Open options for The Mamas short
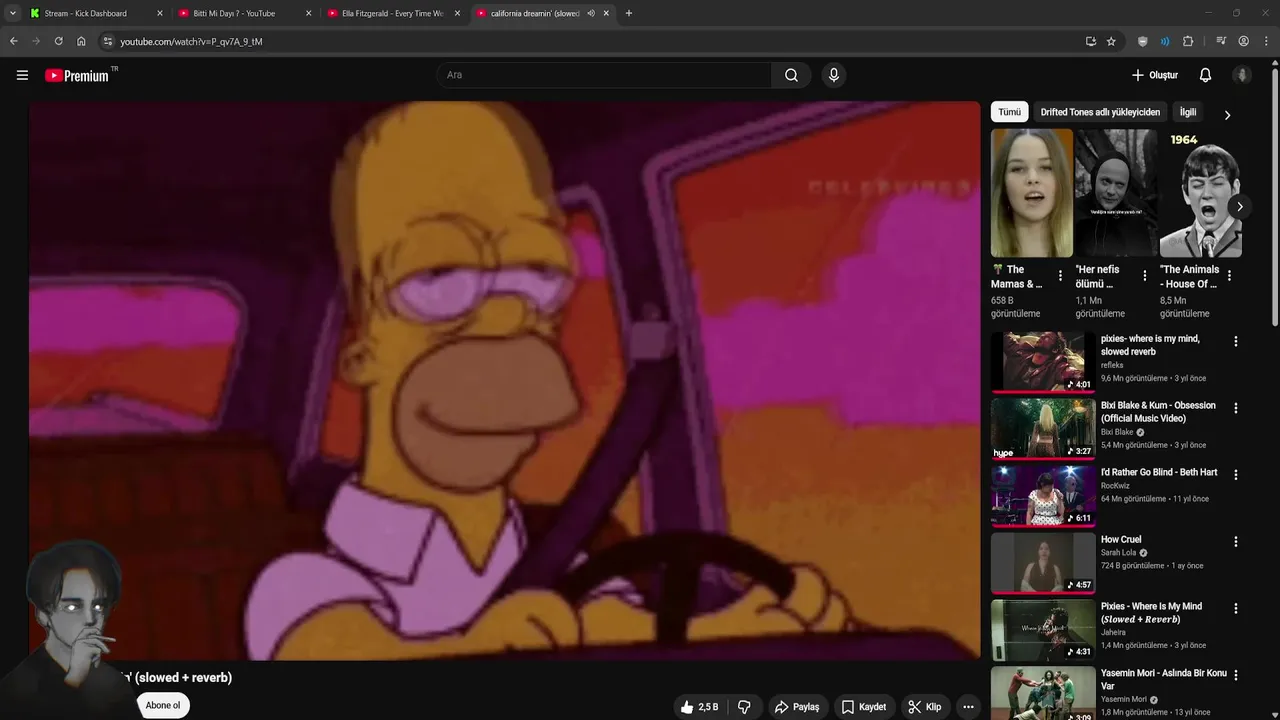 [x=1060, y=275]
